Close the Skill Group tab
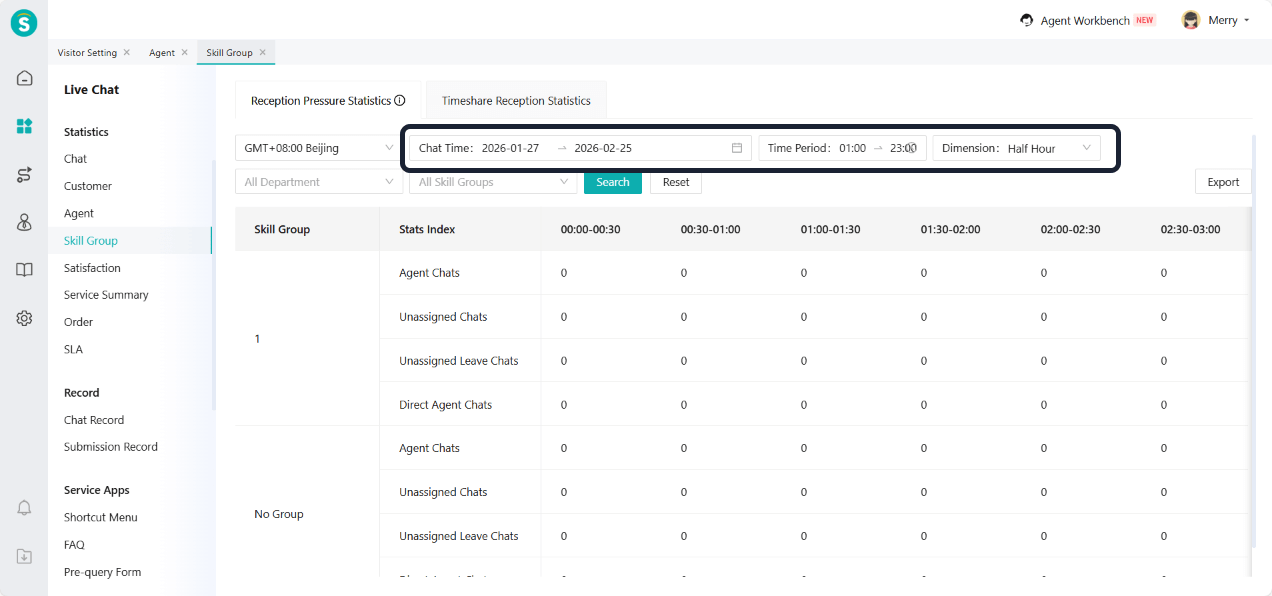Screen dimensions: 1272x596 coord(263,52)
